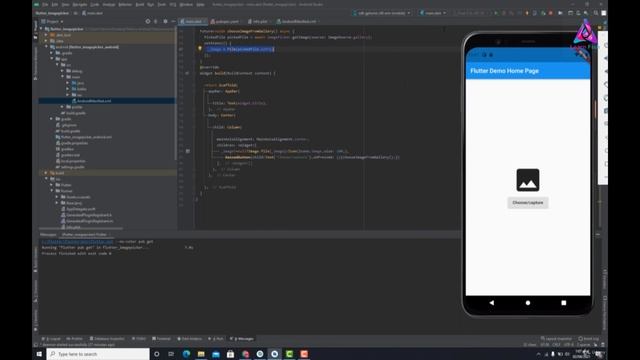Tap the emulator Home navigation button

(x=528, y=303)
